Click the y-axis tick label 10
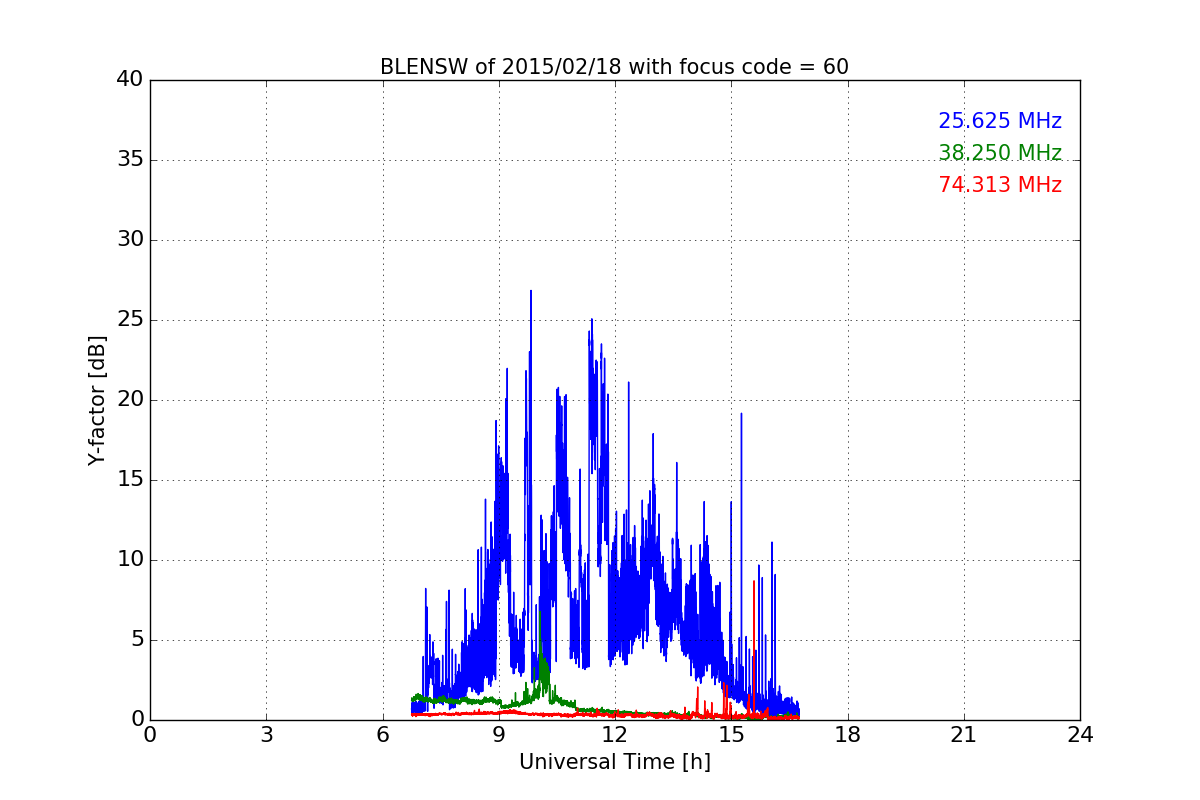1200x800 pixels. coord(130,560)
